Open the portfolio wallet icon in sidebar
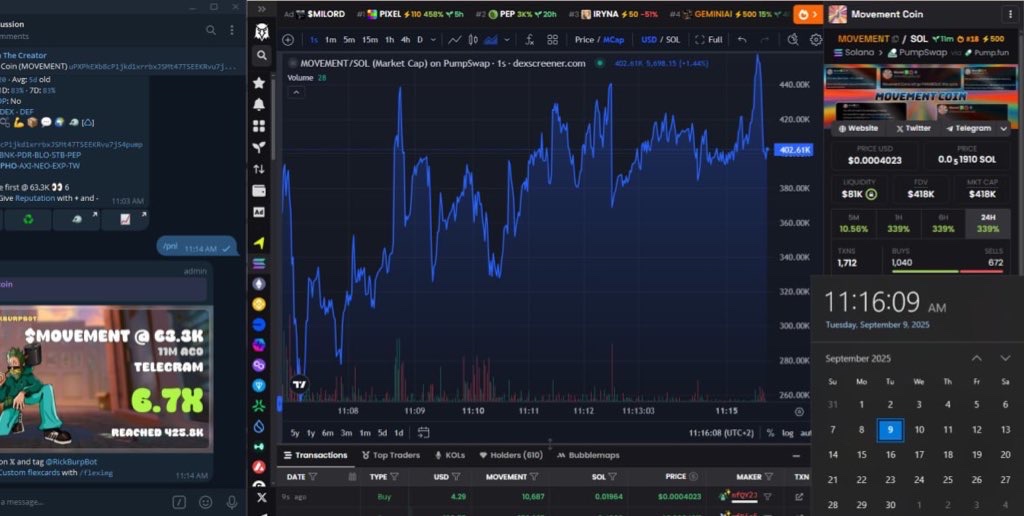This screenshot has height=516, width=1024. click(x=259, y=191)
